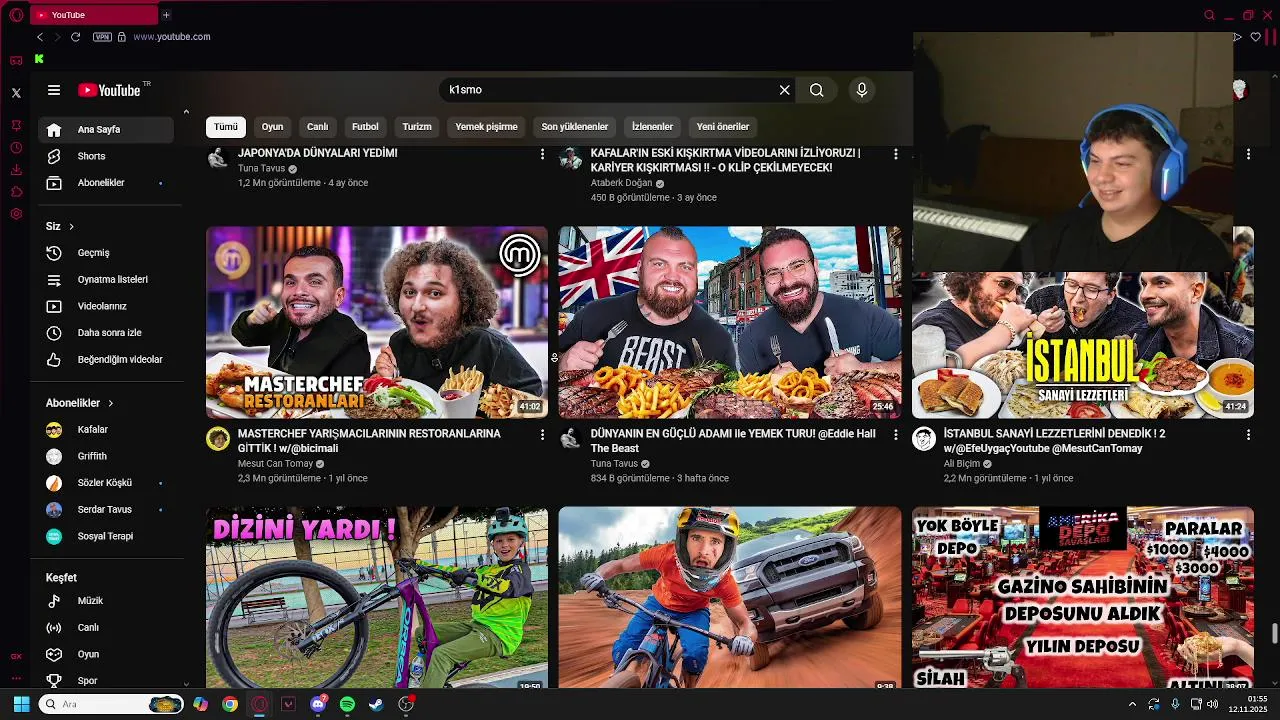Open the MasterChef Restoranları video thumbnail
Image resolution: width=1280 pixels, height=720 pixels.
tap(377, 322)
